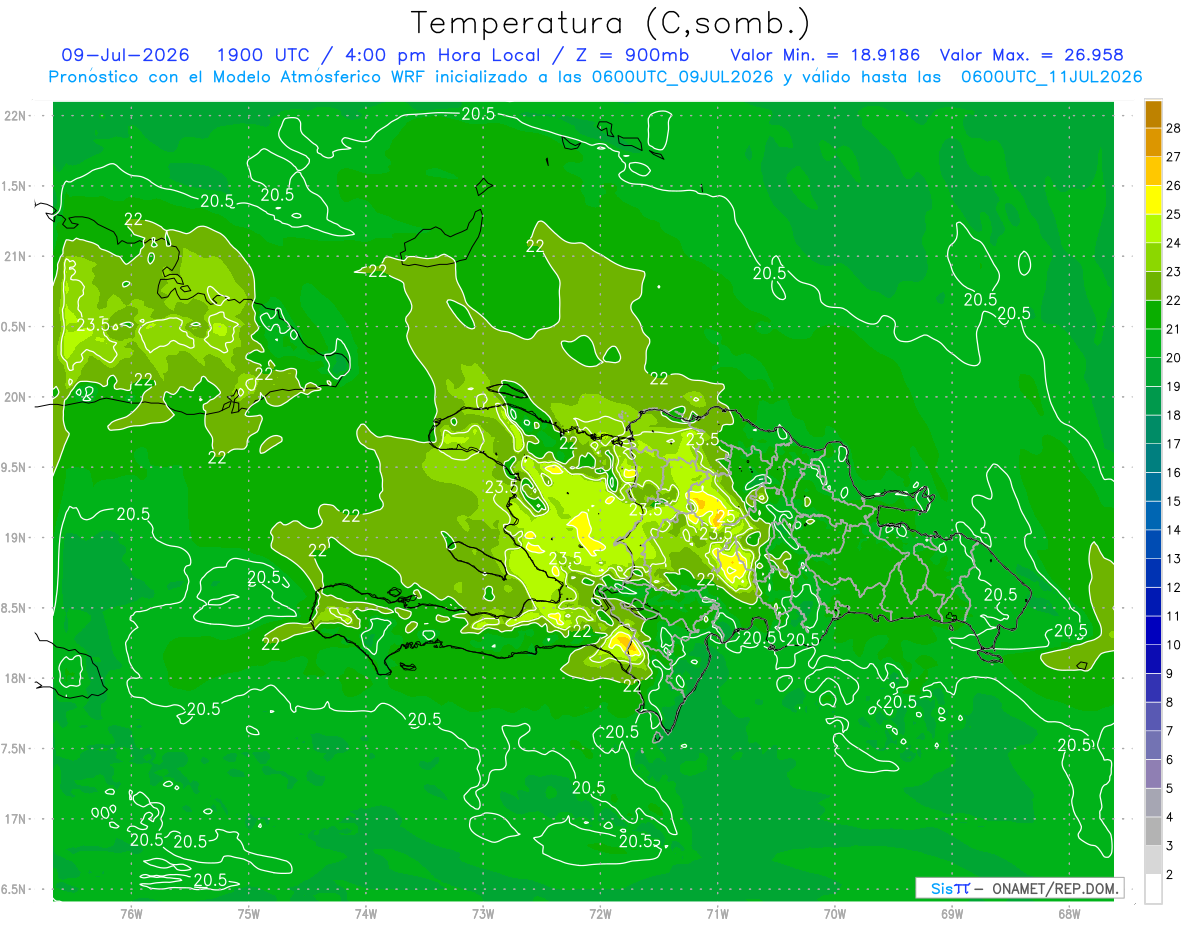1200x927 pixels.
Task: Click the "70W" longitude axis label
Action: tap(835, 913)
